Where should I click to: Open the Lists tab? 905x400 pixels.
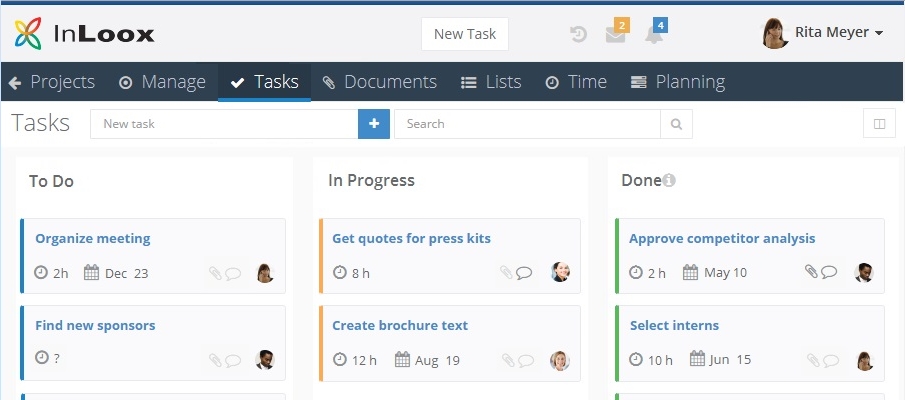click(x=491, y=82)
